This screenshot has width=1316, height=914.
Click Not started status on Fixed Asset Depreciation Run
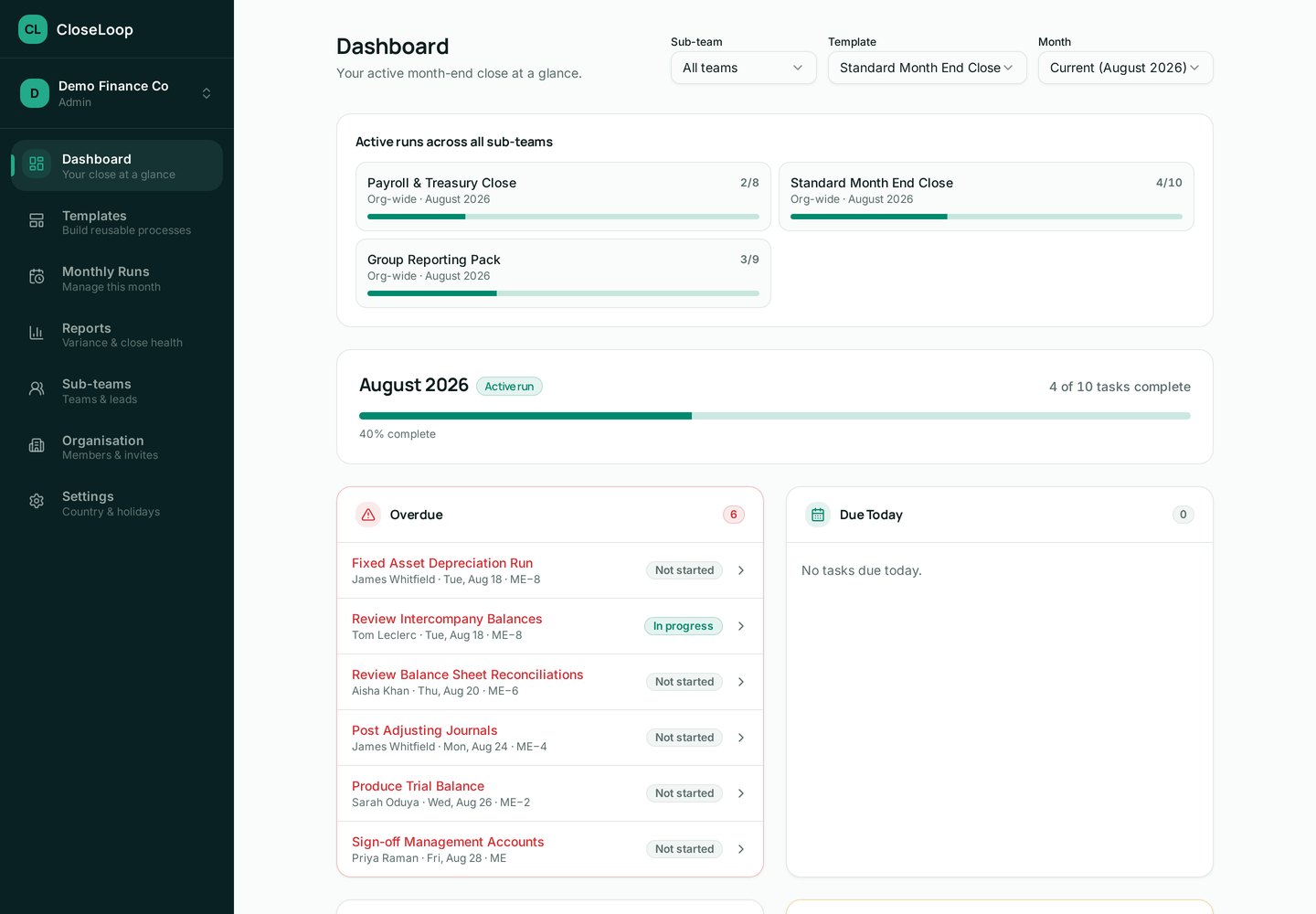coord(685,570)
